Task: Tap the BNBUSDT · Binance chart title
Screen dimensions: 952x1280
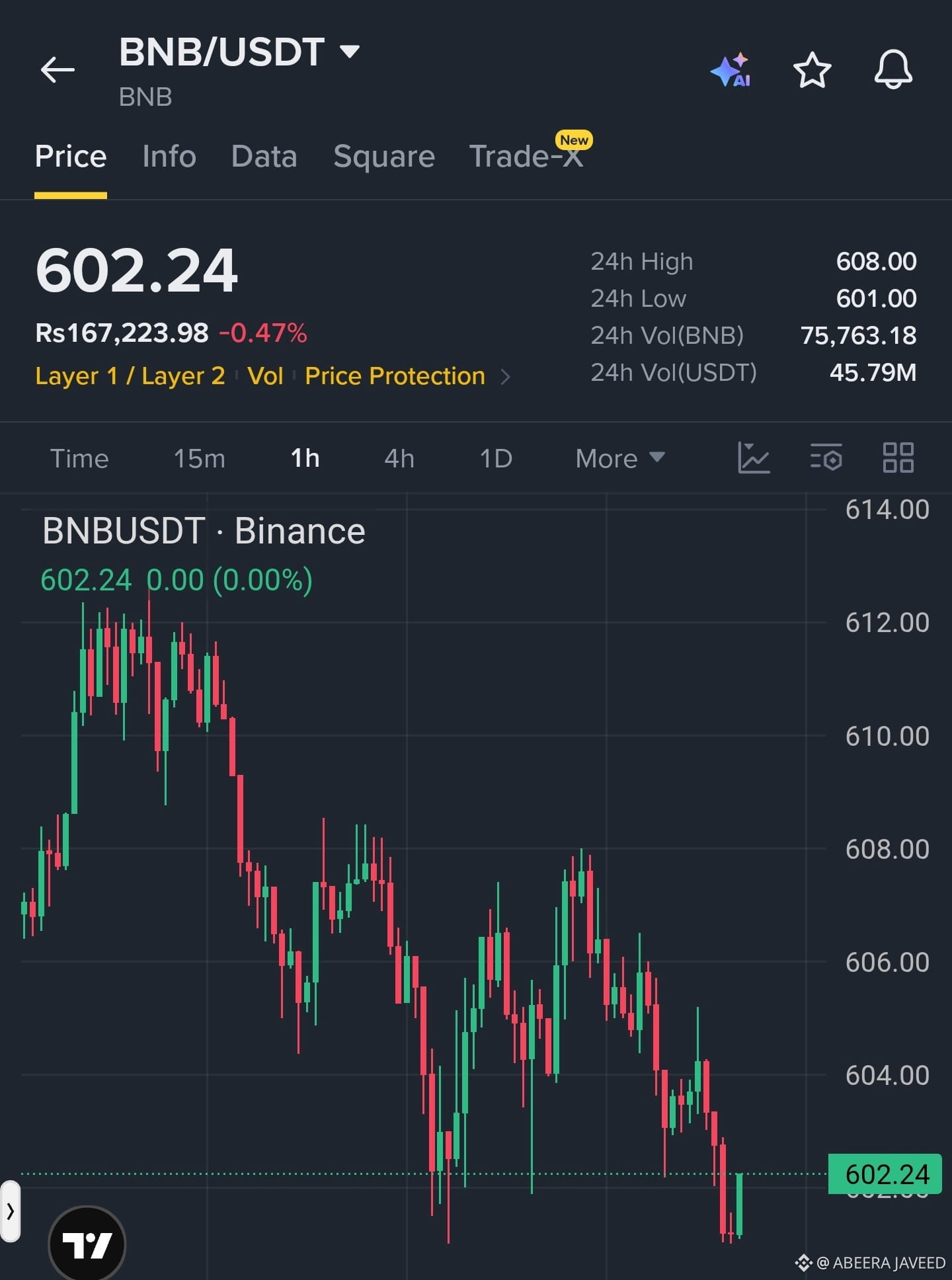Action: 204,531
